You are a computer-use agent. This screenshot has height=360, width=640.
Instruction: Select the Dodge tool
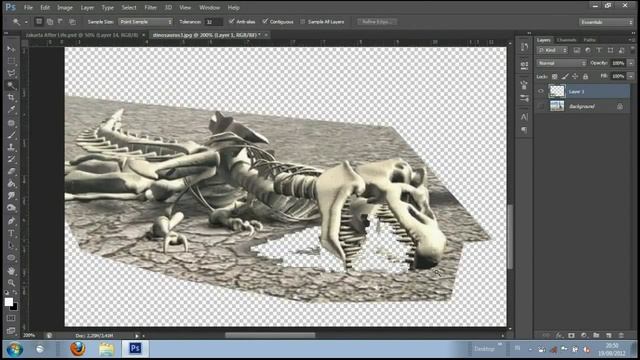point(11,208)
